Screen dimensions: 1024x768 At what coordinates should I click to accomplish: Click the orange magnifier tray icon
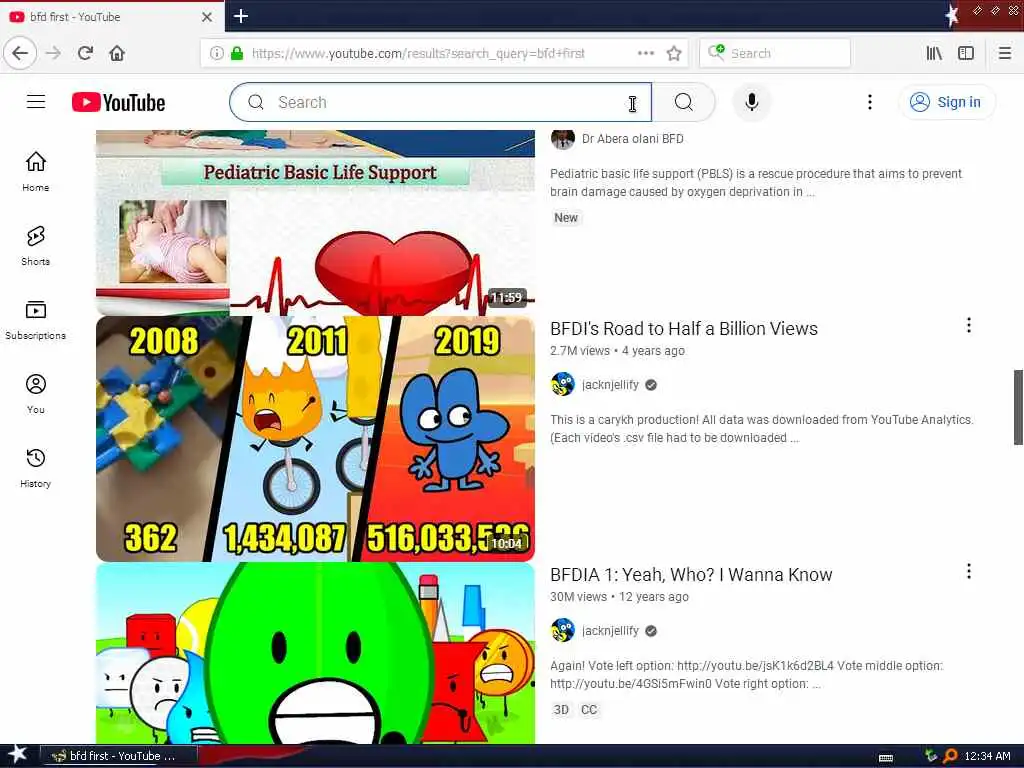coord(950,756)
